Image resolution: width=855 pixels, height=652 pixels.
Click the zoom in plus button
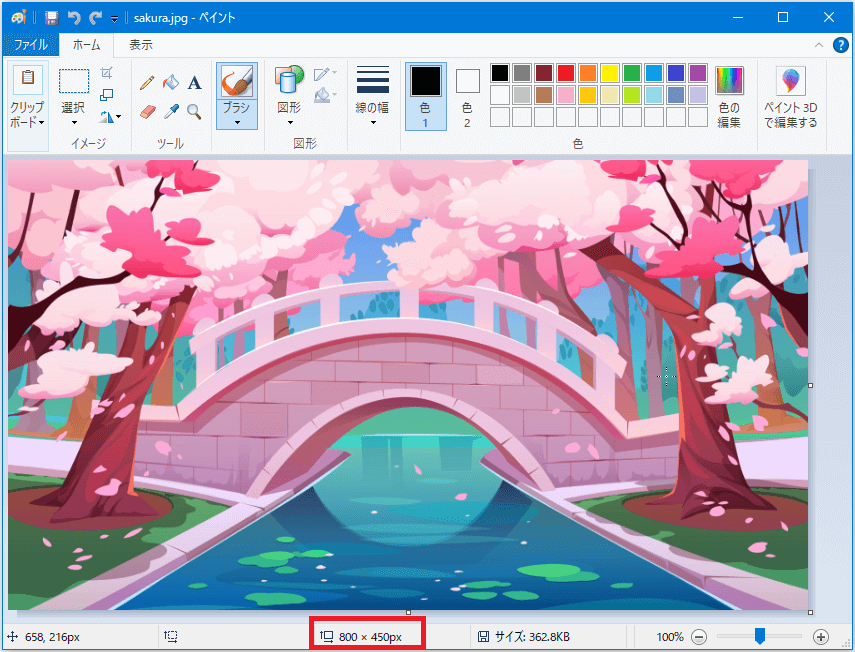click(821, 637)
